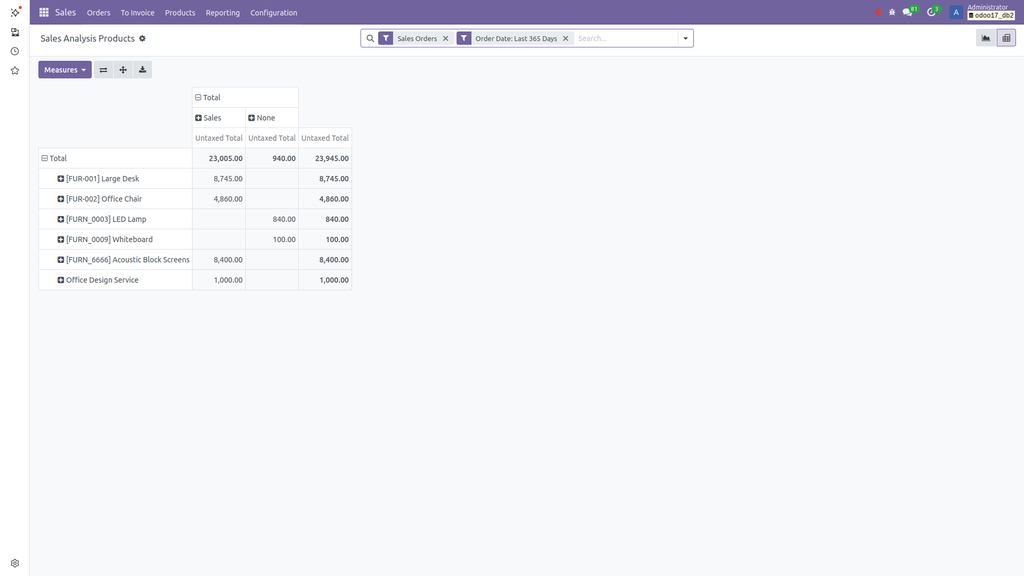Open the activities clock icon
Viewport: 1024px width, 576px height.
(932, 13)
